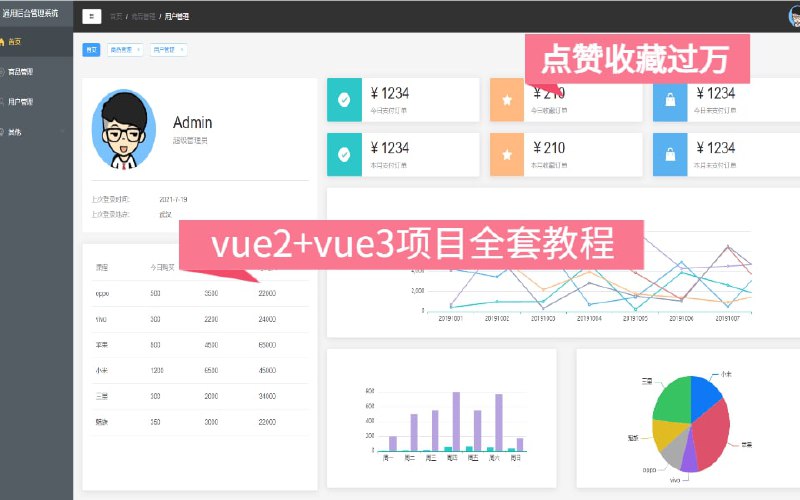
Task: Select the blue 首页 tag tab
Action: click(x=91, y=49)
